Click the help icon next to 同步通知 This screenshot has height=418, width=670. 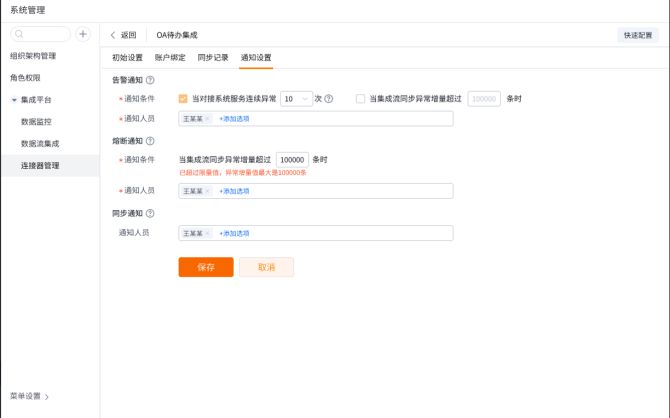(150, 213)
